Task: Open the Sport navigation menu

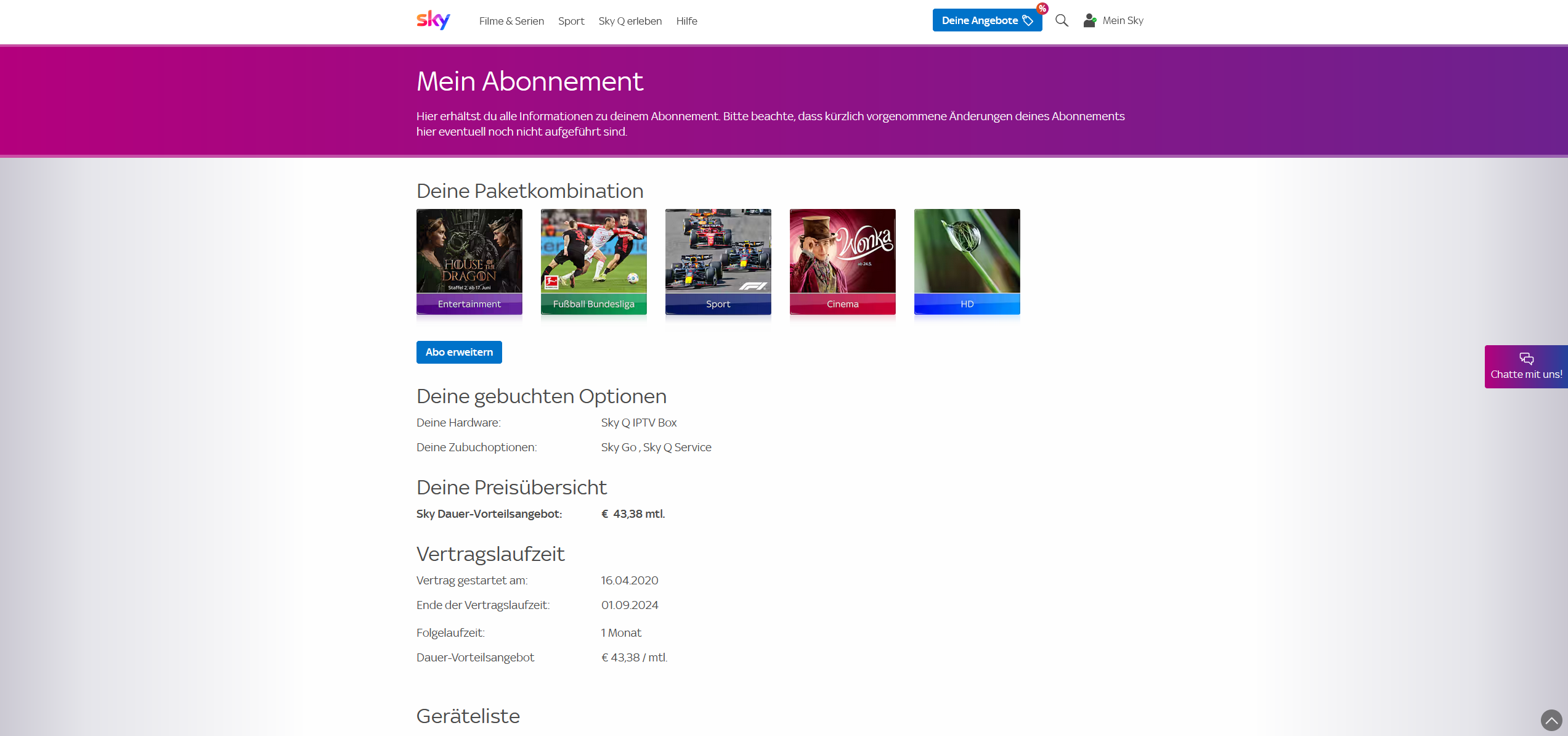Action: [571, 21]
